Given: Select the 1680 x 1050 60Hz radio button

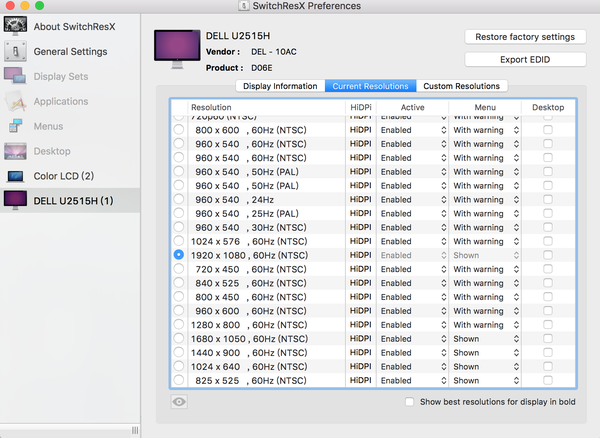Looking at the screenshot, I should [x=179, y=339].
